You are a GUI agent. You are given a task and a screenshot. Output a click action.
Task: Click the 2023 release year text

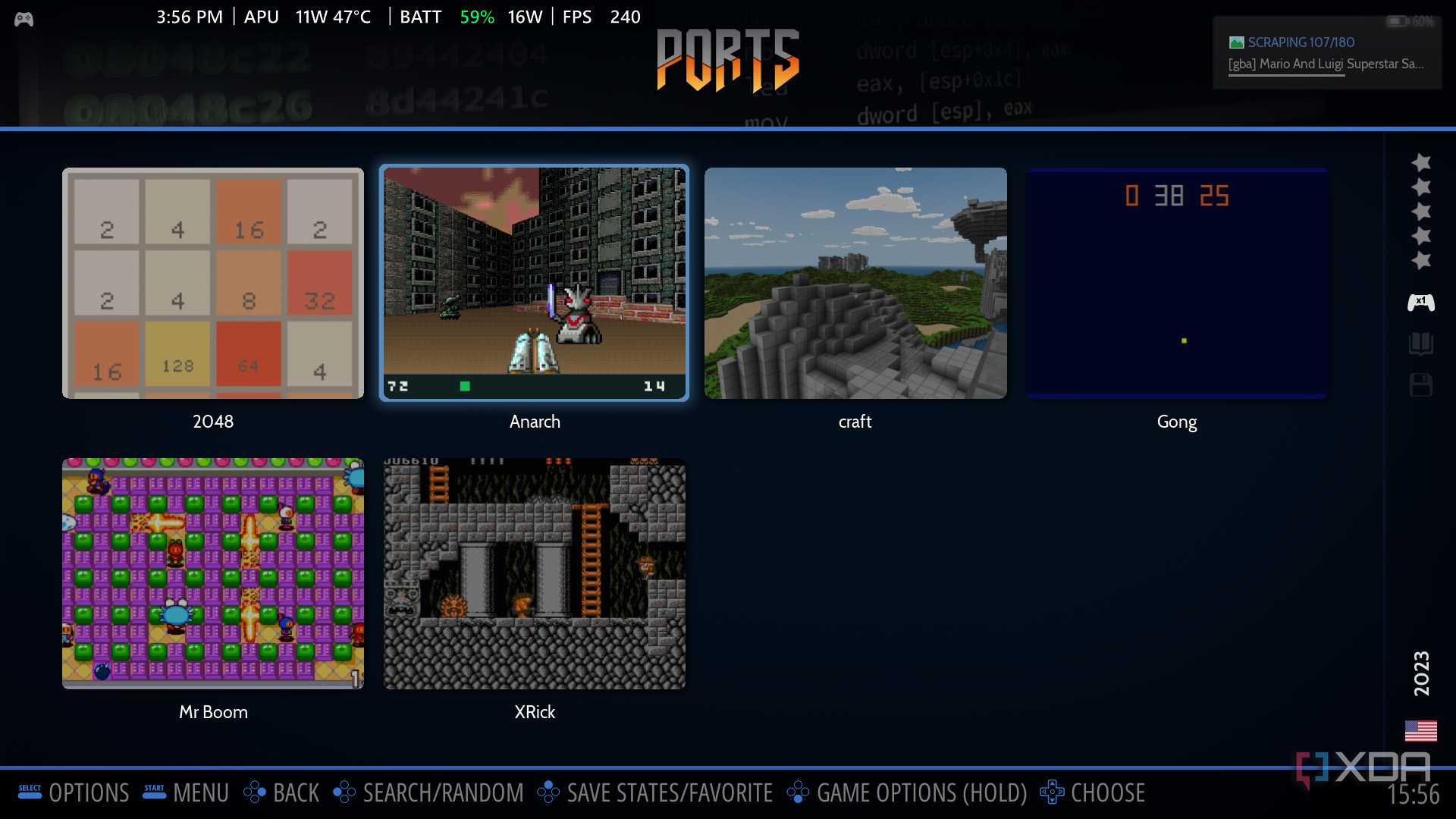[1421, 673]
